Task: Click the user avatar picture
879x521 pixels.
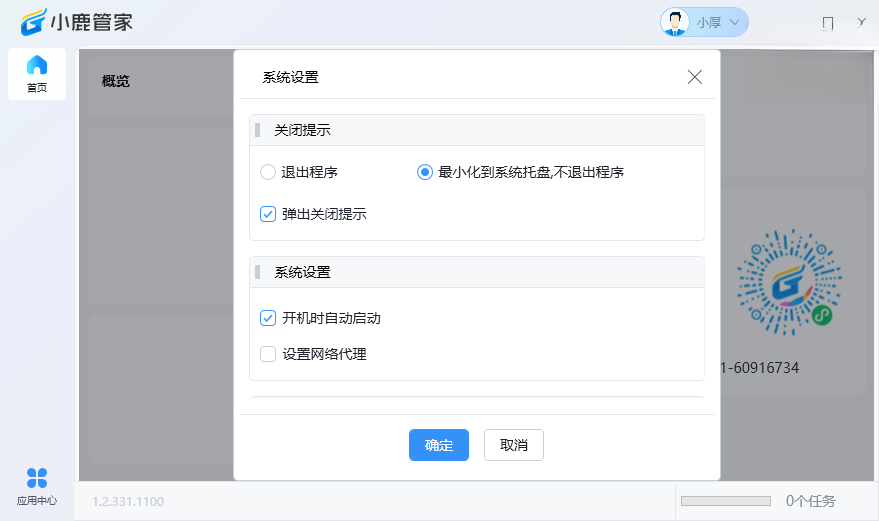Action: [675, 22]
